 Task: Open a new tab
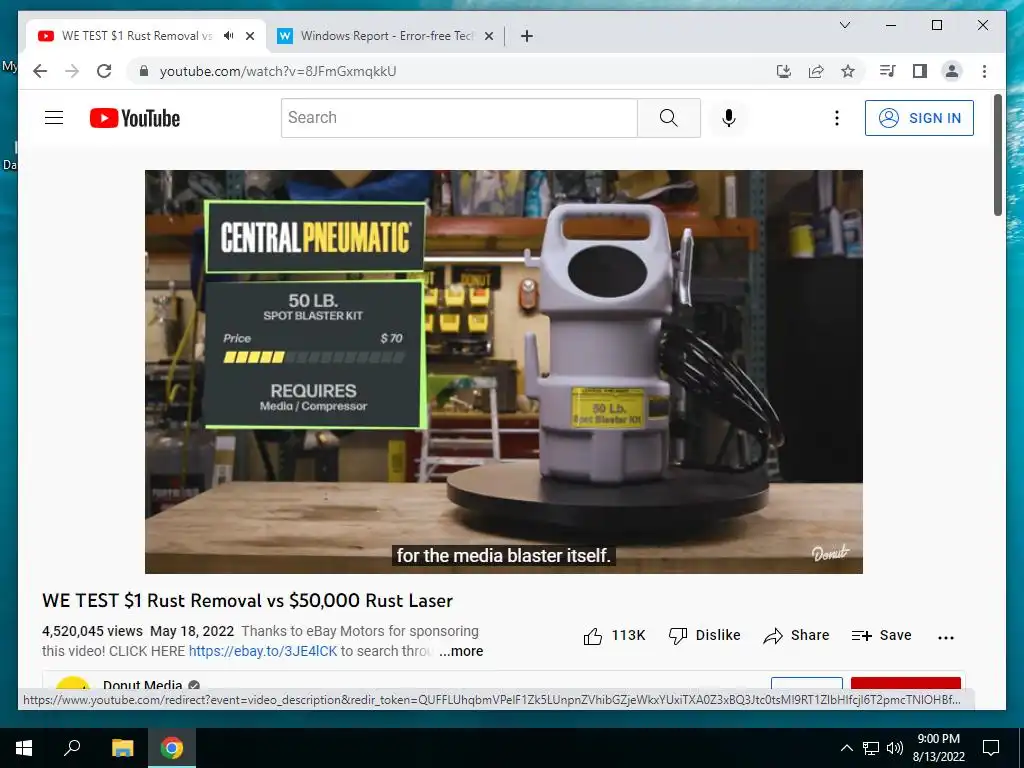[x=527, y=36]
